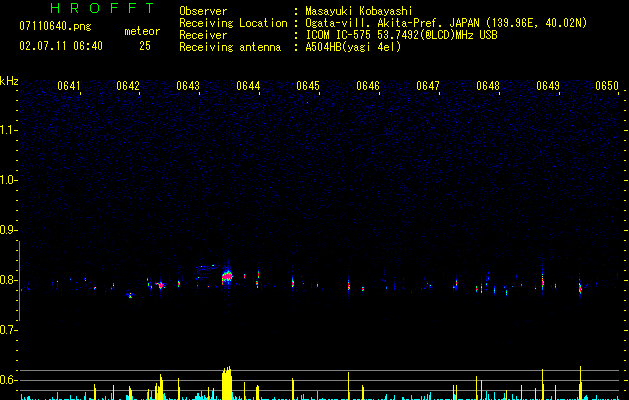Click time marker 0646
Screen dimensions: 629x400
click(x=368, y=86)
